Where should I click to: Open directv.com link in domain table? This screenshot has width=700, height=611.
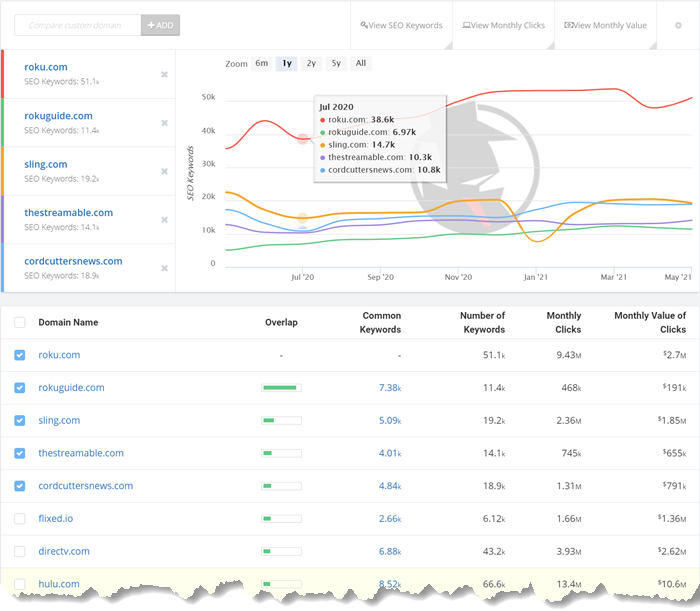pos(64,551)
